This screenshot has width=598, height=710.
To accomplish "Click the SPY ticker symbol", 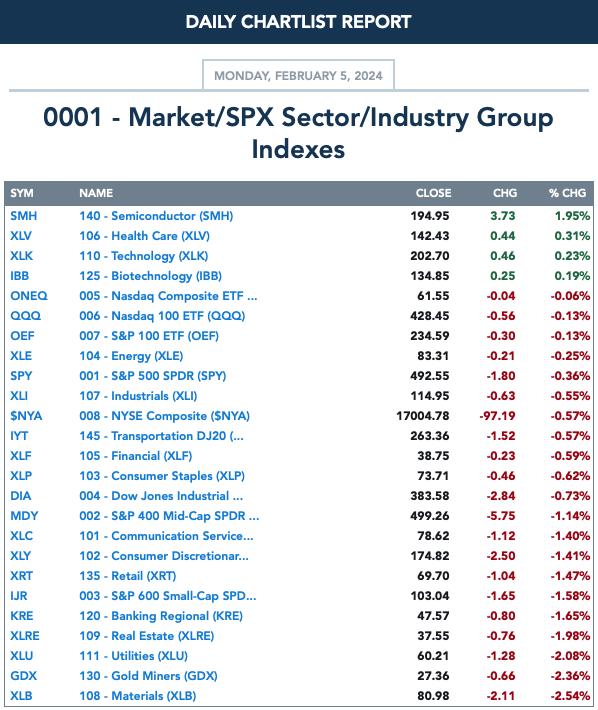I will click(21, 376).
